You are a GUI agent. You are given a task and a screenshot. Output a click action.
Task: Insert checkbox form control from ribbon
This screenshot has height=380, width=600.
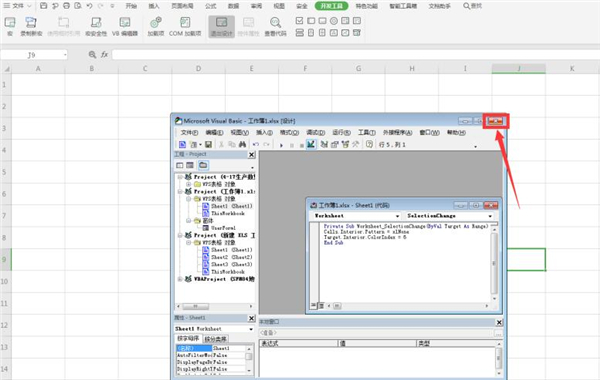[300, 21]
